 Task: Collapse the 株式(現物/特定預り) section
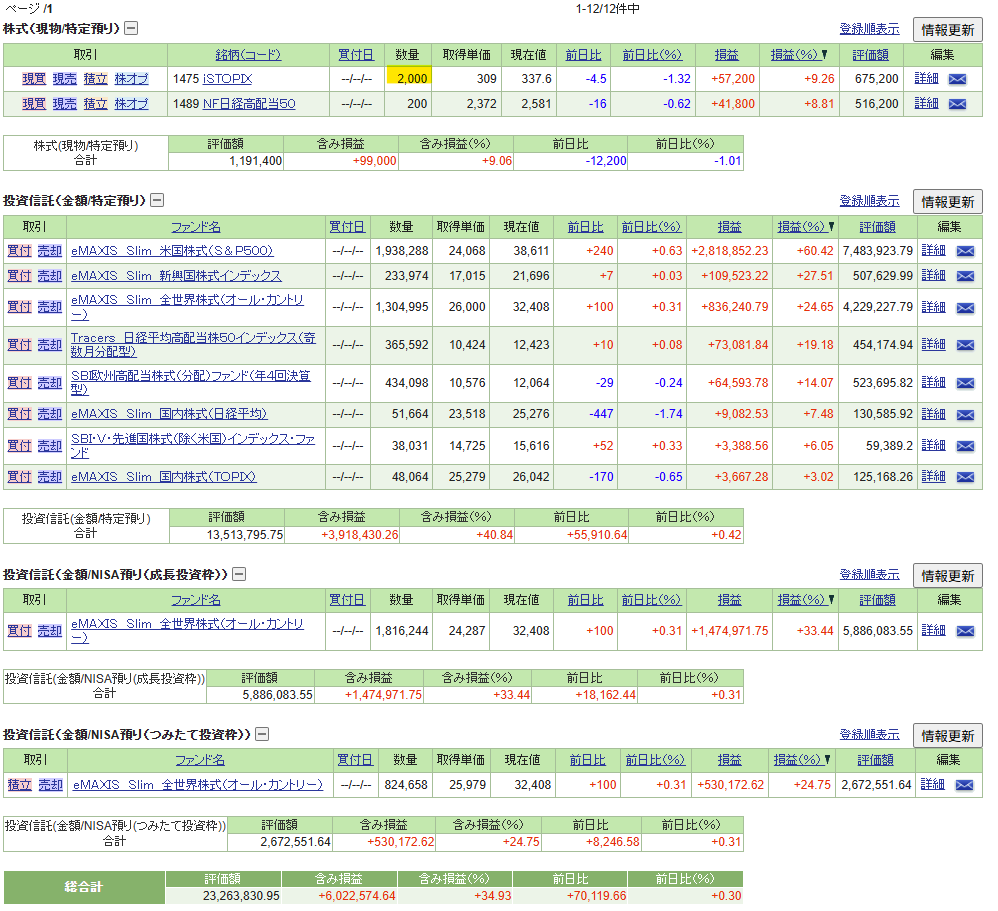[x=131, y=29]
